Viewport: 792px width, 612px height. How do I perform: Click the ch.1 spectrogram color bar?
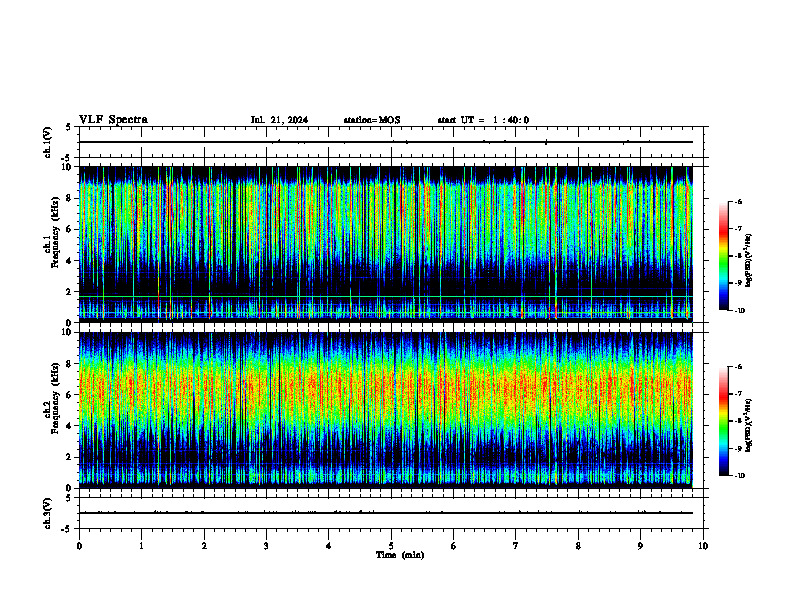tap(723, 256)
